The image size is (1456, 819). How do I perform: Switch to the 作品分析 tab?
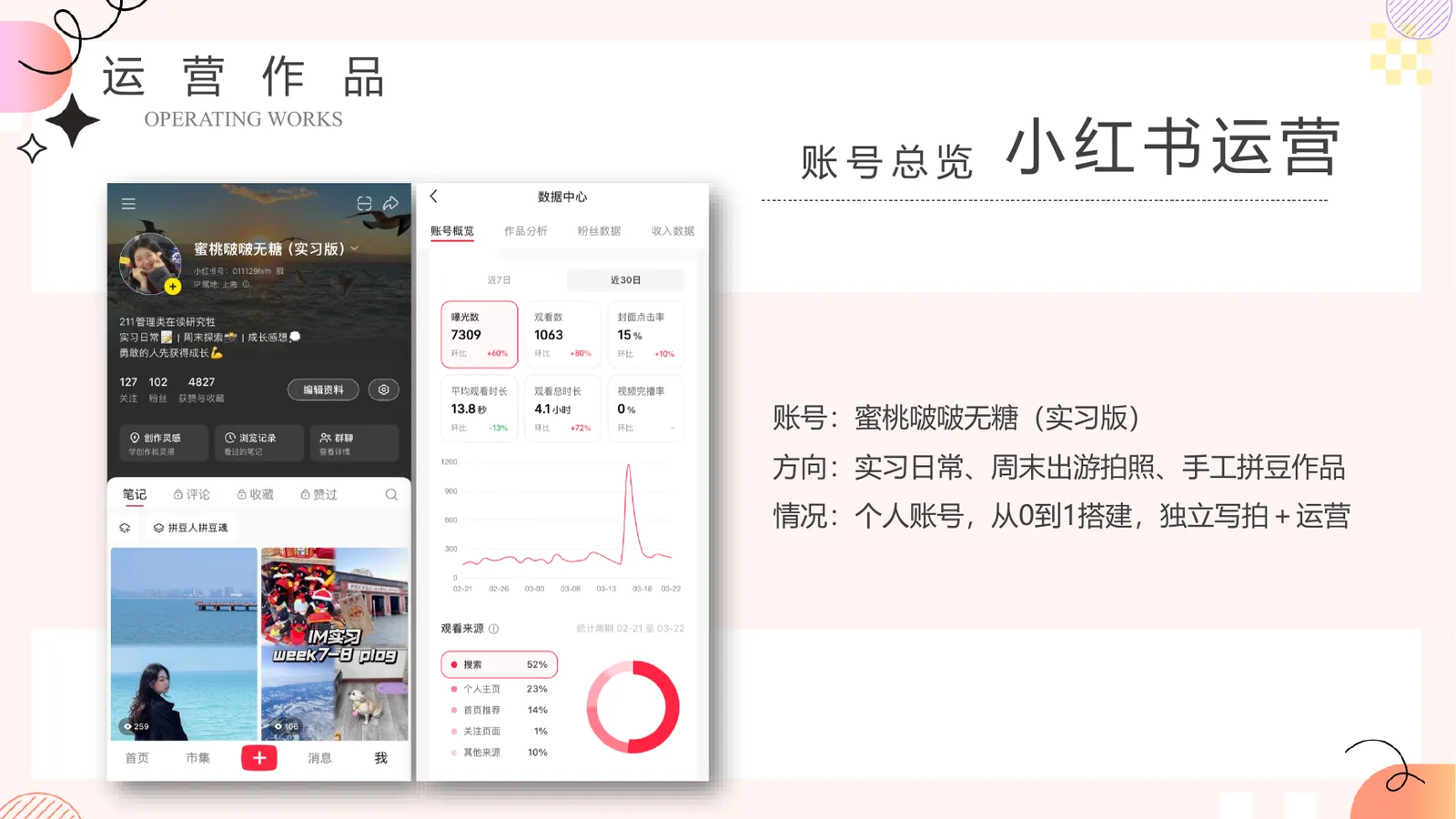pyautogui.click(x=526, y=231)
